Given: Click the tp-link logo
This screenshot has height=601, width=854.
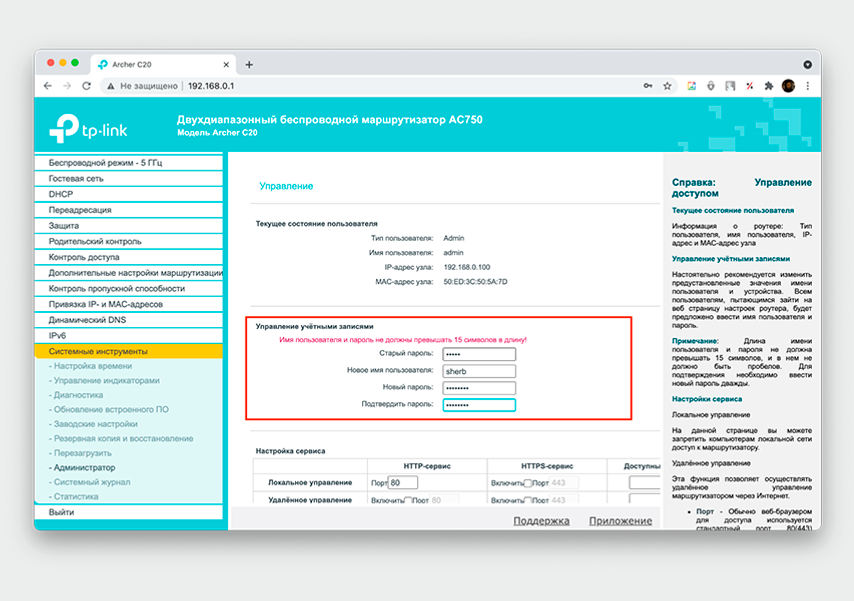Looking at the screenshot, I should point(88,129).
